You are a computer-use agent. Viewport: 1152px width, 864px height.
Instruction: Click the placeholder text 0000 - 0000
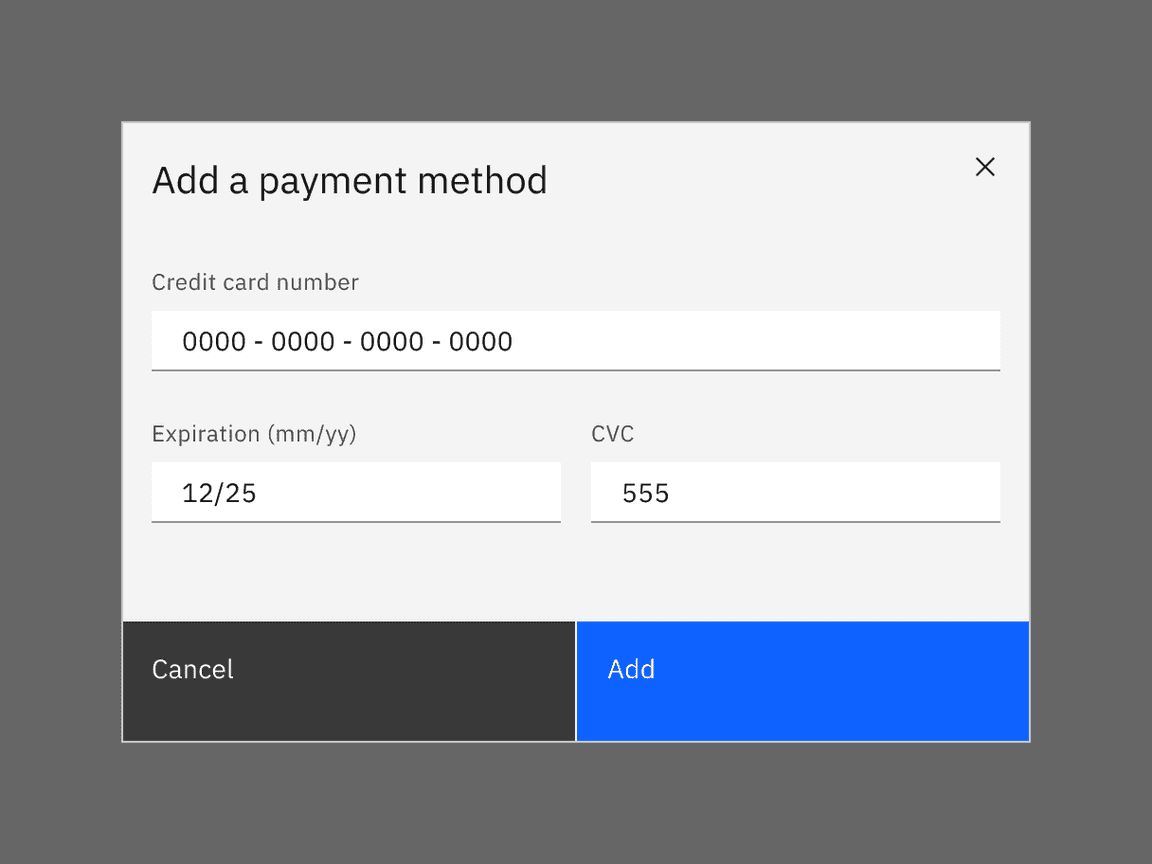[345, 341]
